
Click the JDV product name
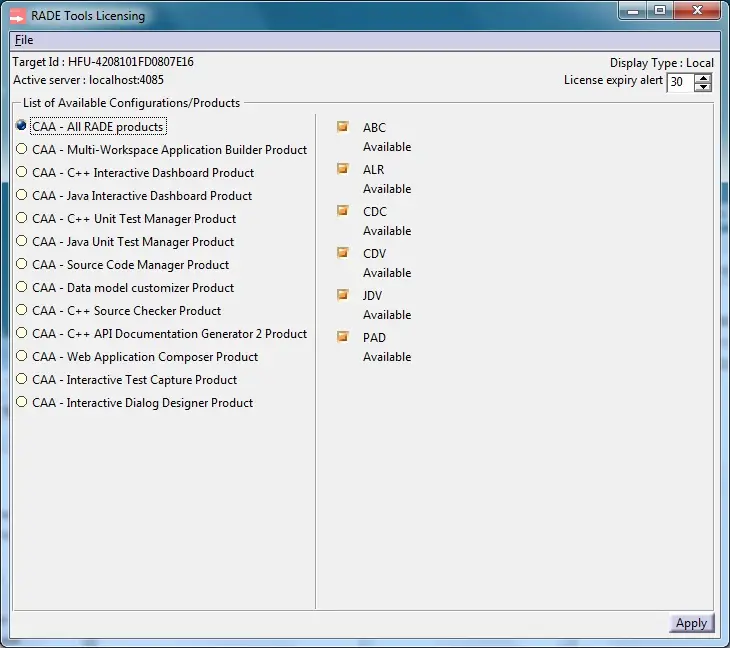point(372,296)
